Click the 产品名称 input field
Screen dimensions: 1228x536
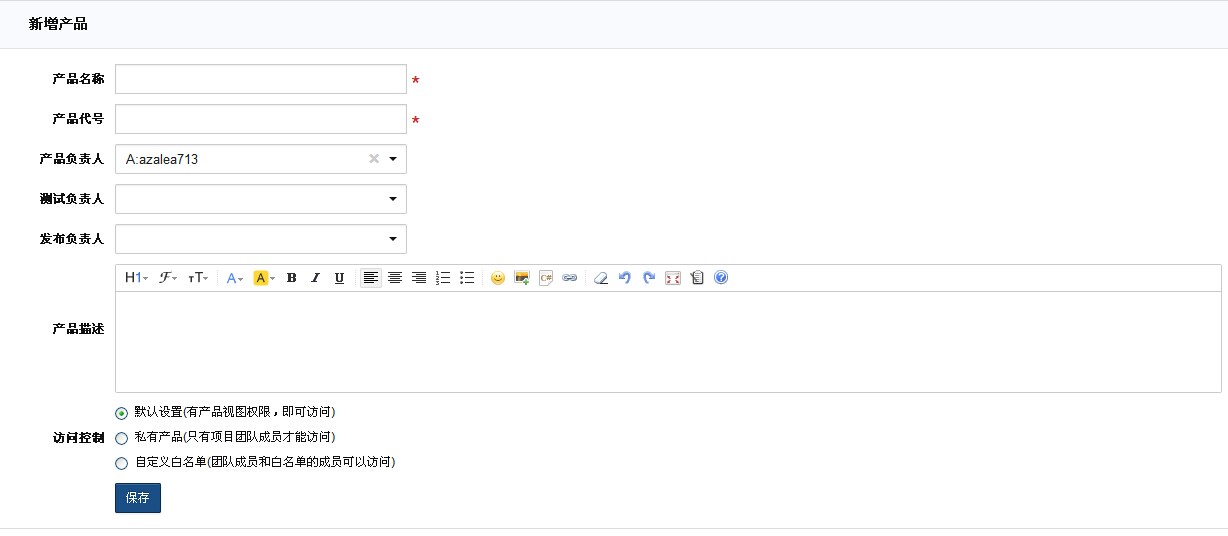[261, 79]
